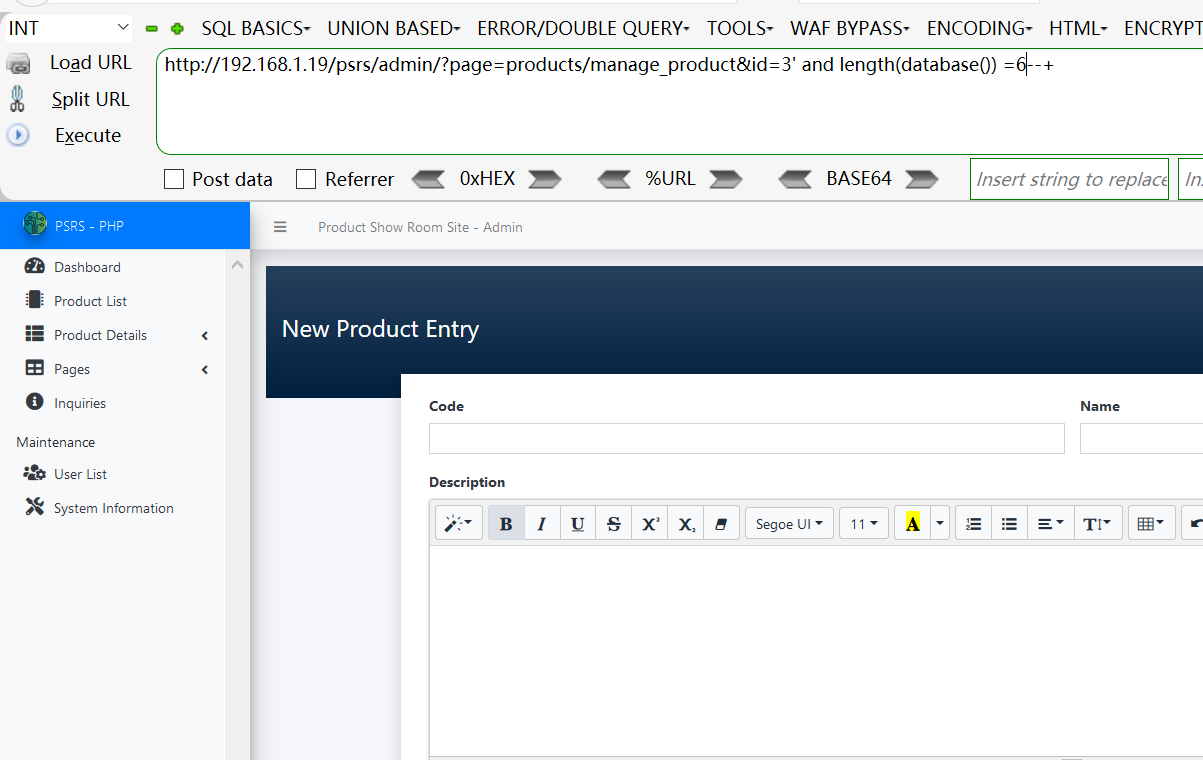The height and width of the screenshot is (760, 1203).
Task: Click the sidebar vertical scrollbar
Action: click(237, 505)
